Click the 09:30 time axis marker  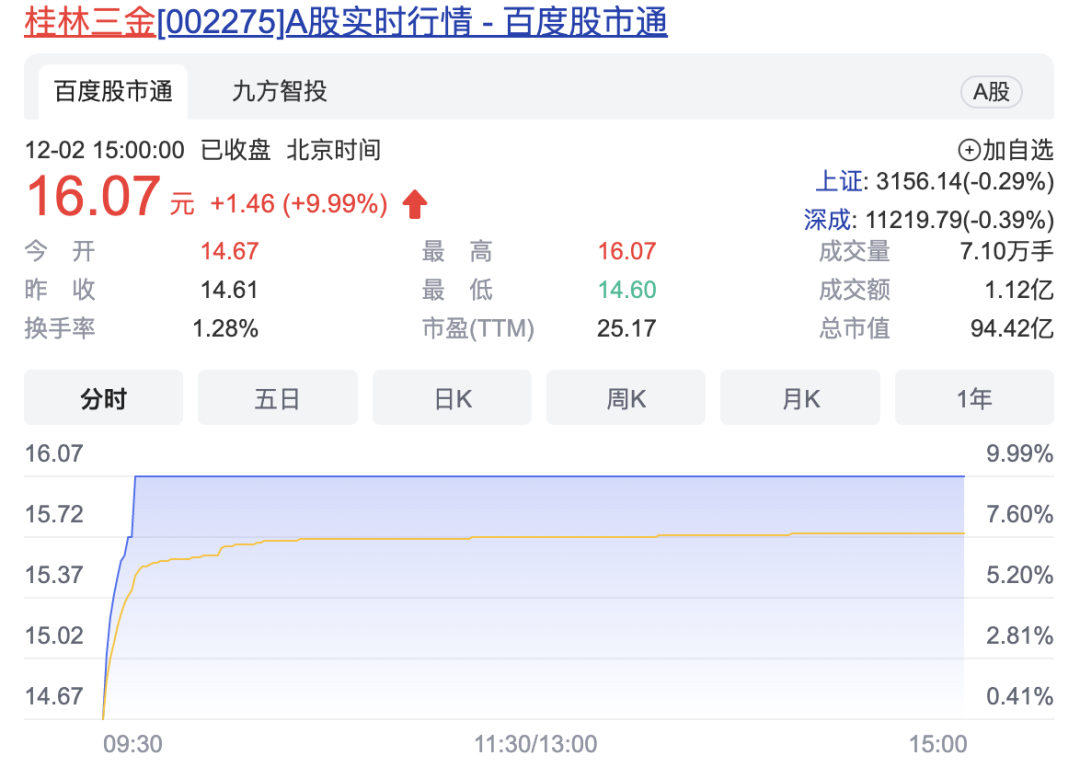(132, 744)
